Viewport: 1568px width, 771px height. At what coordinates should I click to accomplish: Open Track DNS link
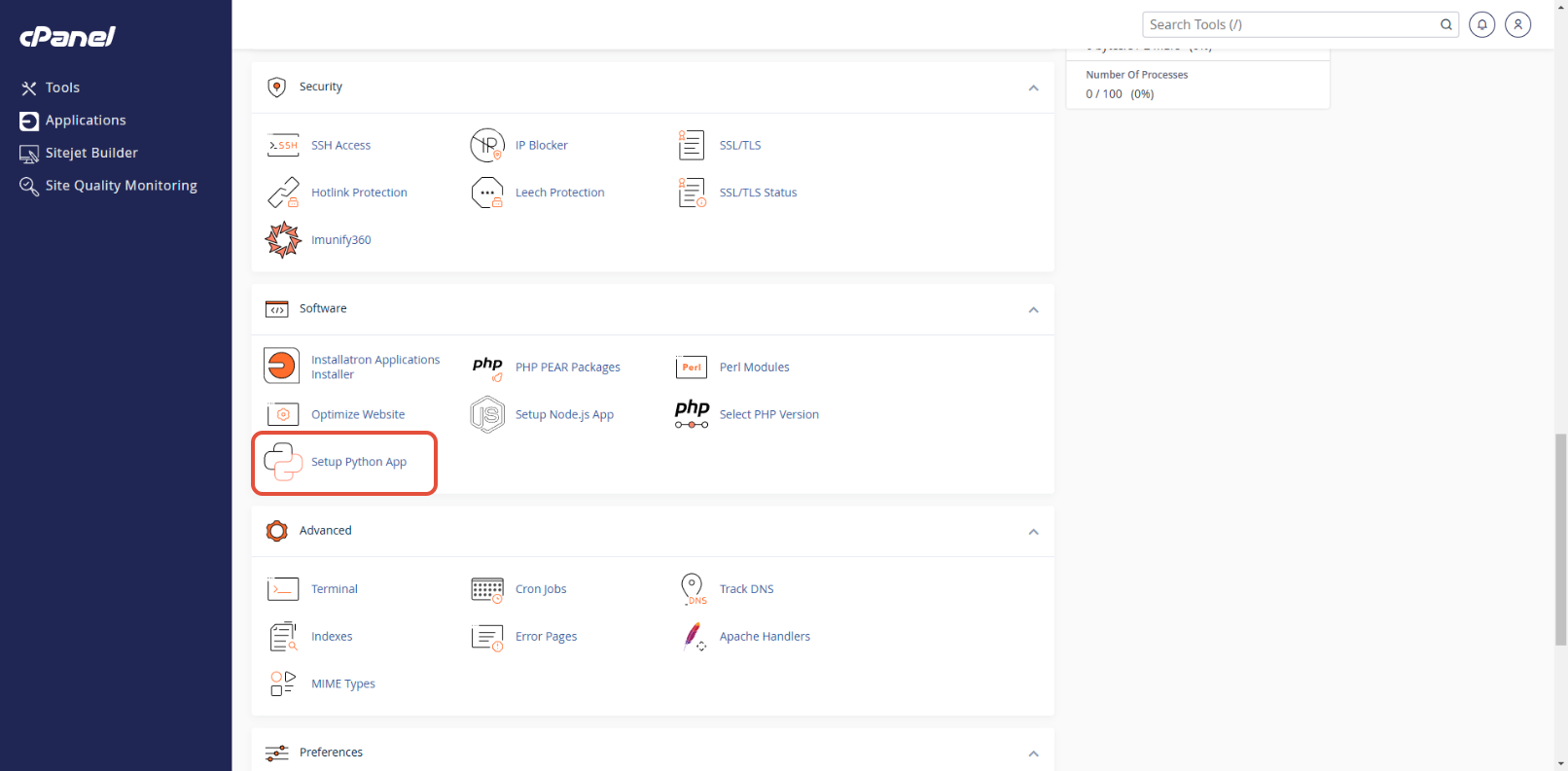tap(747, 589)
